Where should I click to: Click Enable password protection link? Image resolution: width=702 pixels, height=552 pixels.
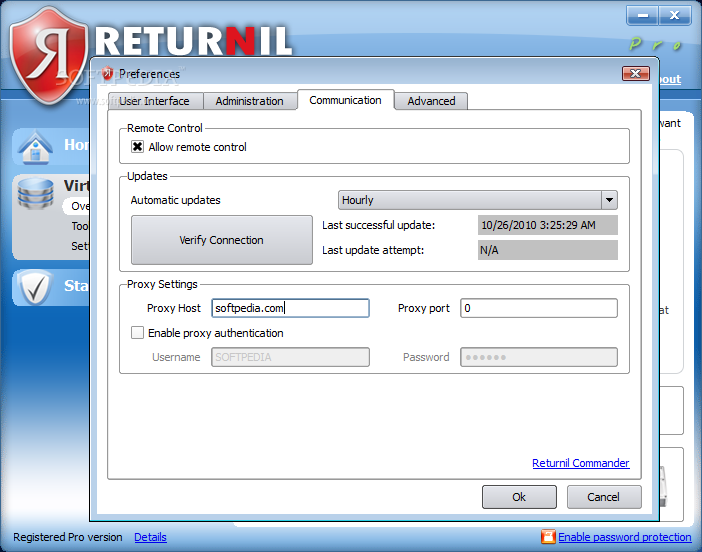[625, 537]
